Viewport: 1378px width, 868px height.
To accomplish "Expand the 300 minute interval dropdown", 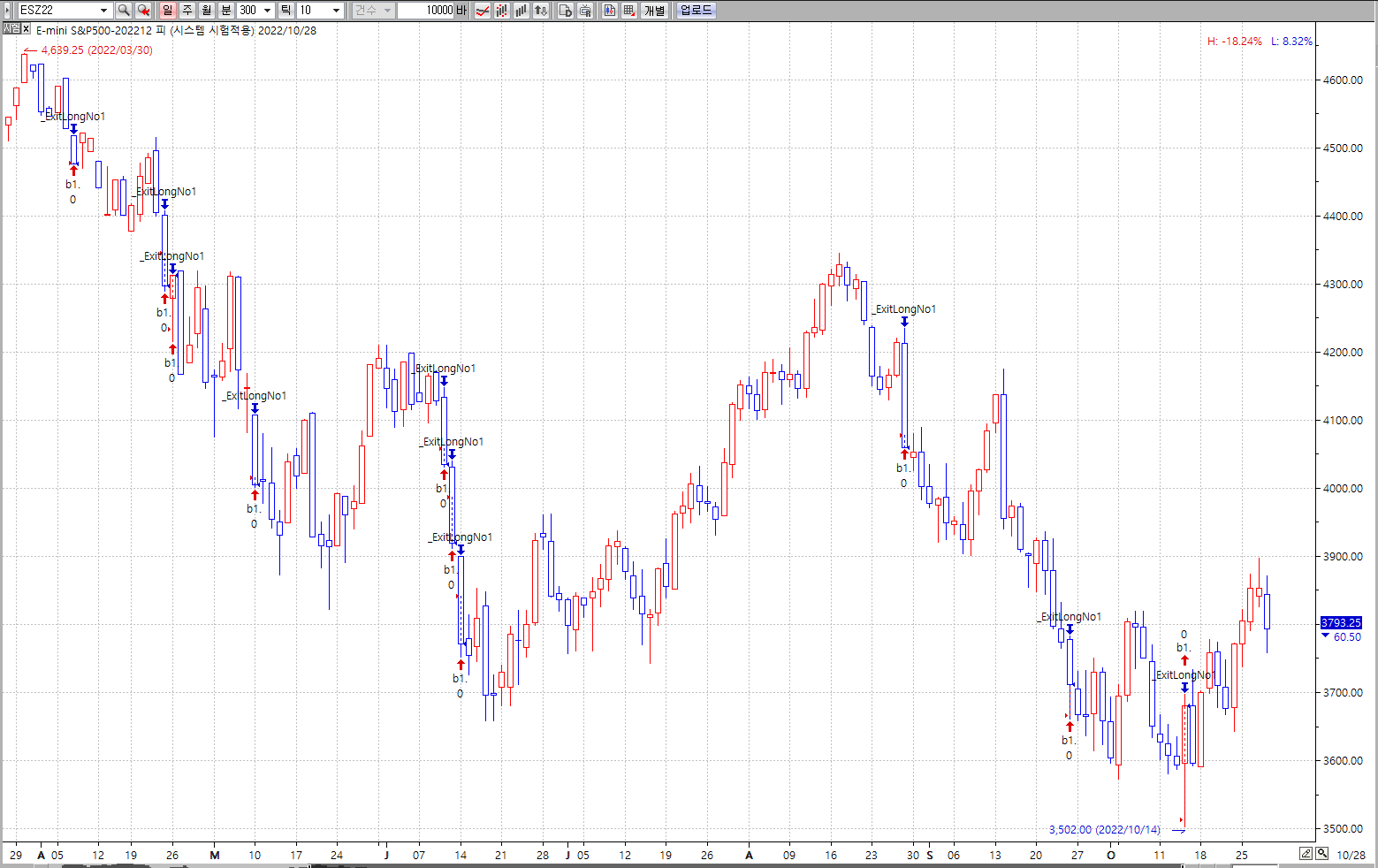I will tap(267, 11).
